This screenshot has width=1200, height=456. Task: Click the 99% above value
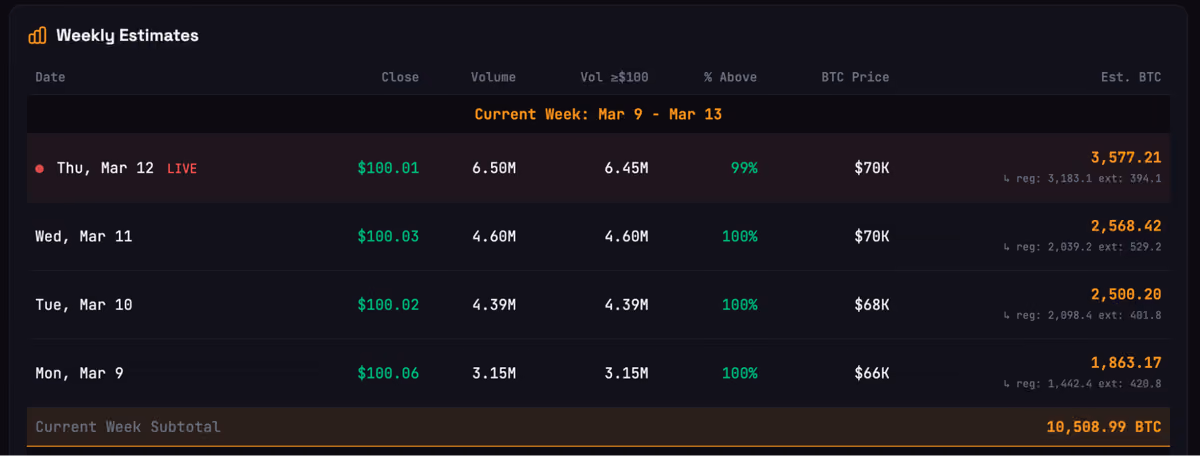[x=744, y=168]
